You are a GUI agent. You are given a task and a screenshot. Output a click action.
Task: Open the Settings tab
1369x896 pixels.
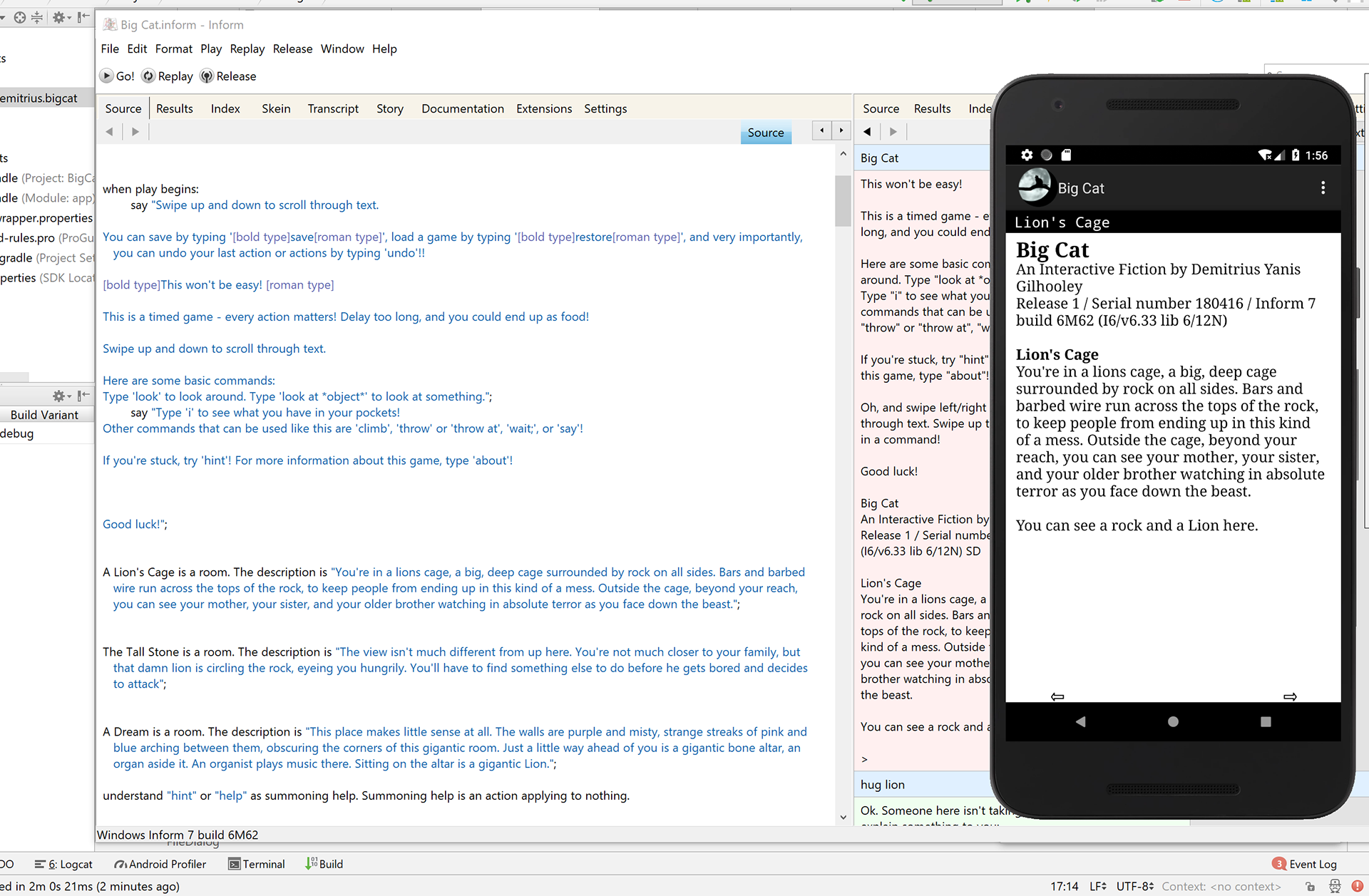click(605, 108)
